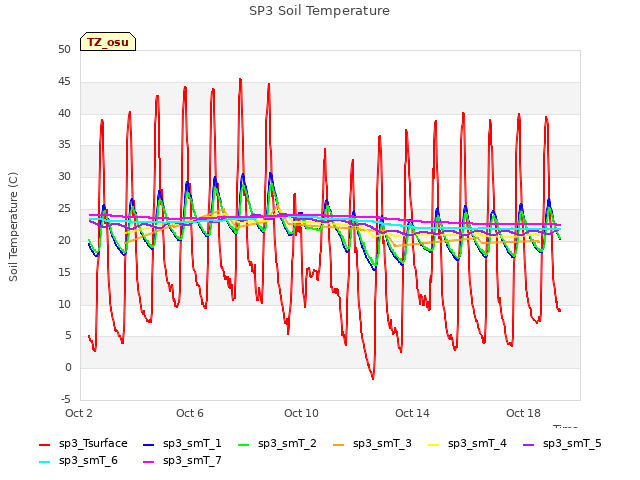Viewport: 640px width, 480px height.
Task: Click the Oct 18 x-axis tick label
Action: tap(523, 413)
